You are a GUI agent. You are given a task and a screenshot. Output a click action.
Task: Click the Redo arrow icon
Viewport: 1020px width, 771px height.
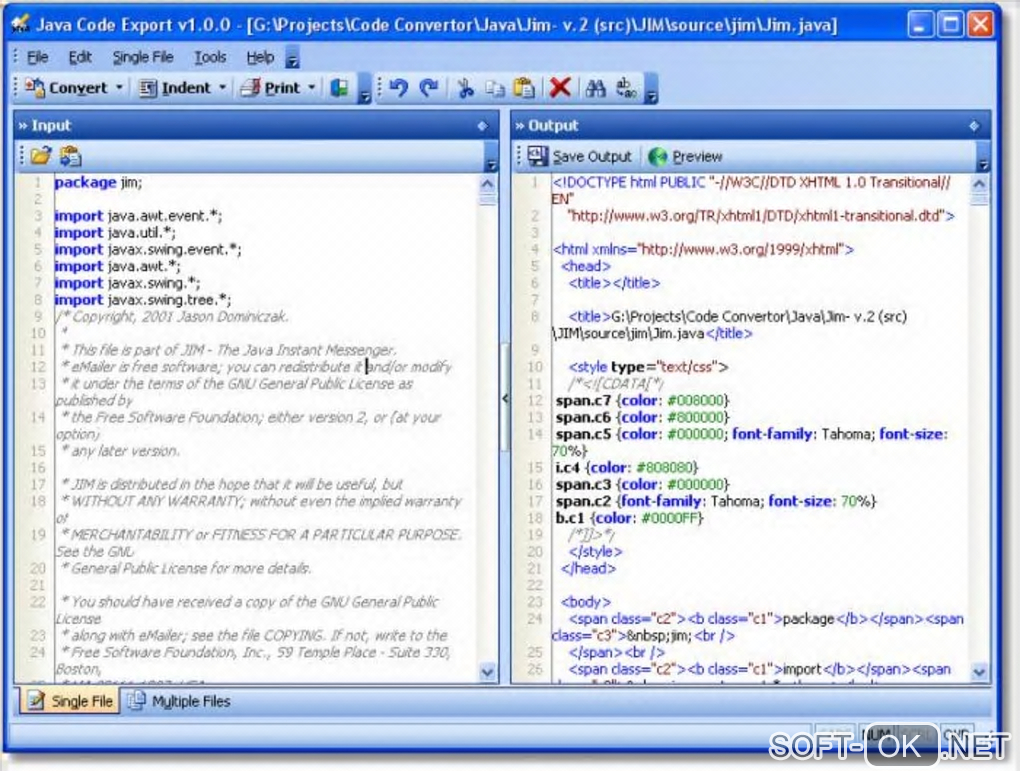[x=429, y=88]
